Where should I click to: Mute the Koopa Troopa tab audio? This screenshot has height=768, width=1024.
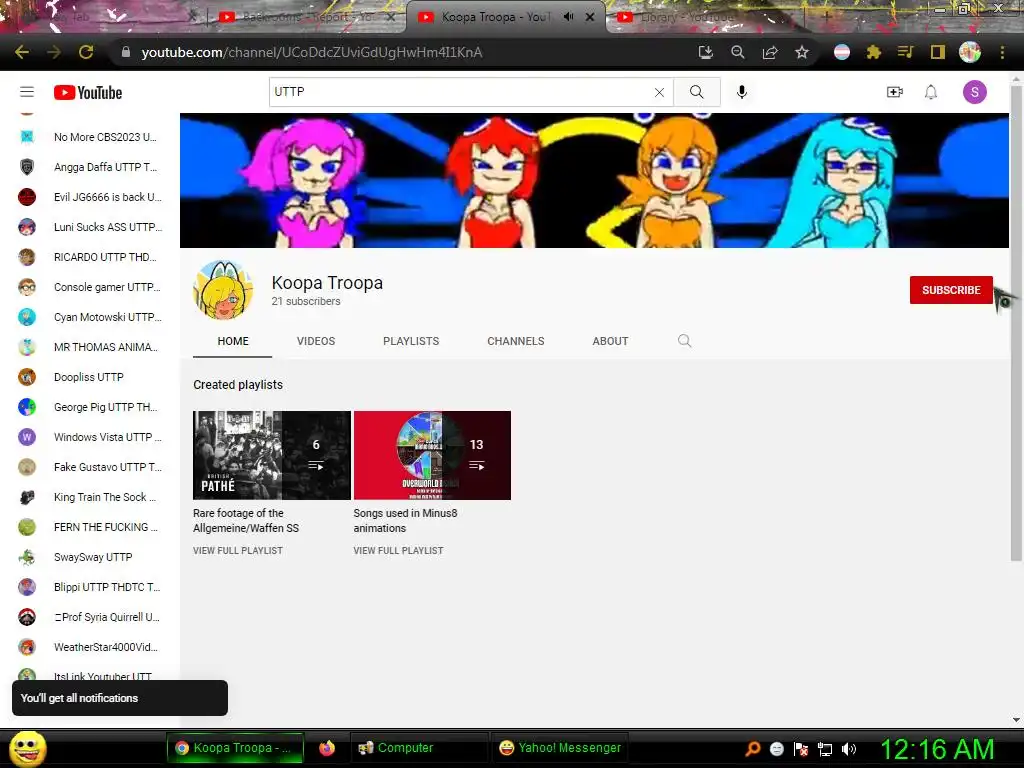[569, 17]
